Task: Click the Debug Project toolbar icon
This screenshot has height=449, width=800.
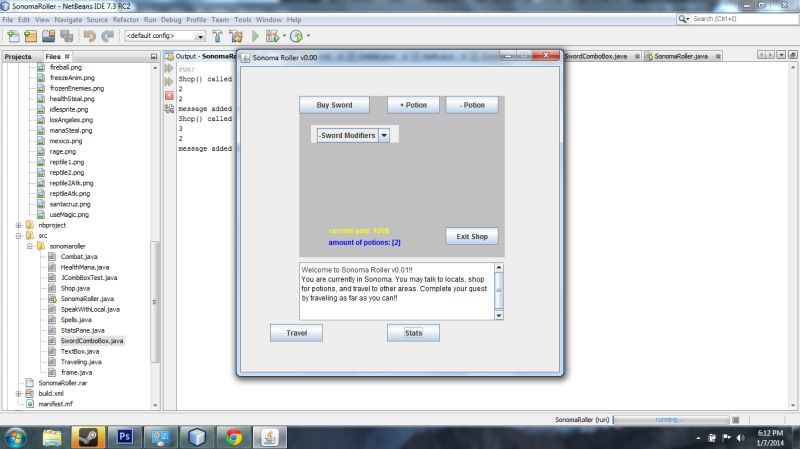Action: coord(272,36)
